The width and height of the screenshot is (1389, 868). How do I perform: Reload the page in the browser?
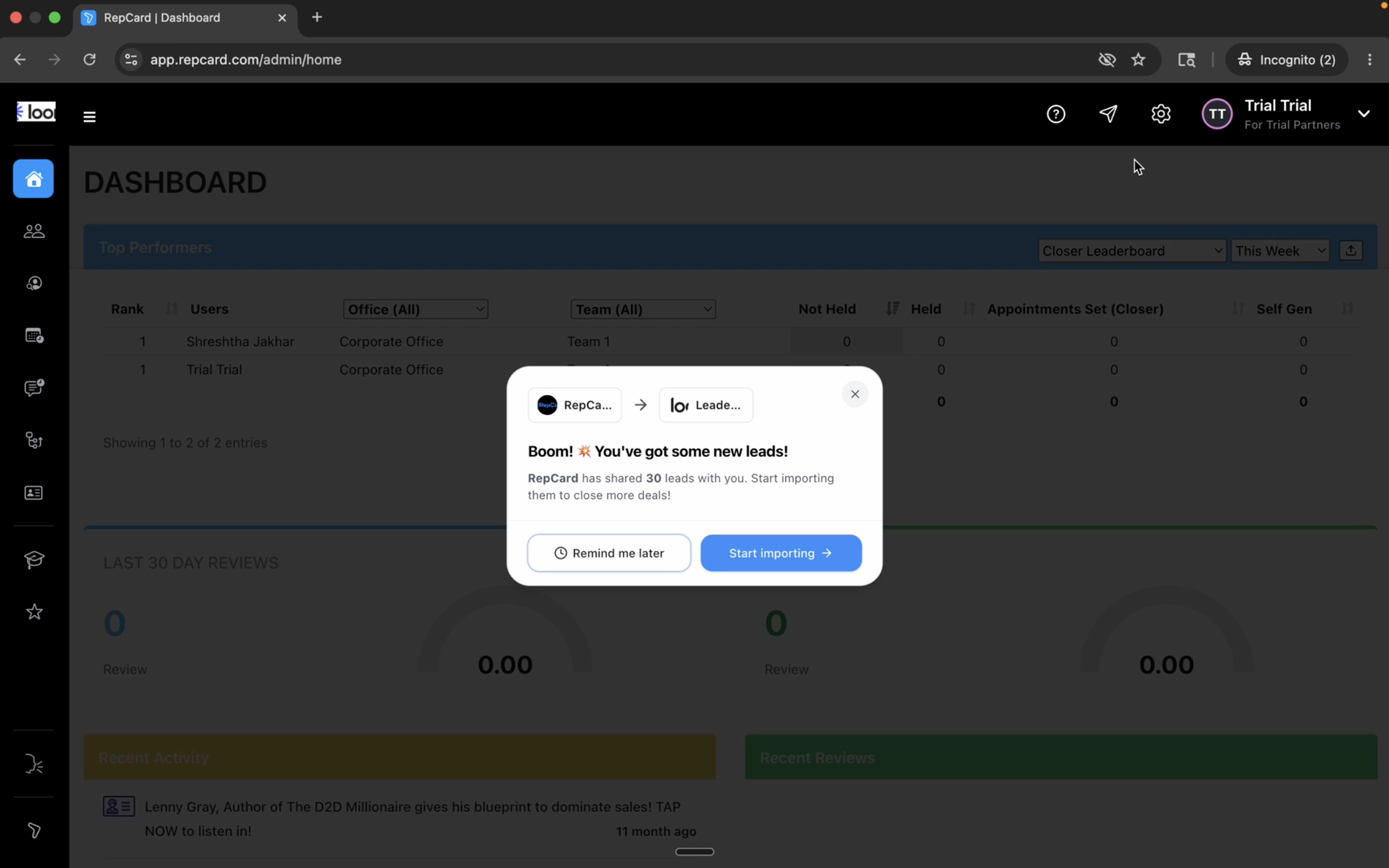coord(90,60)
